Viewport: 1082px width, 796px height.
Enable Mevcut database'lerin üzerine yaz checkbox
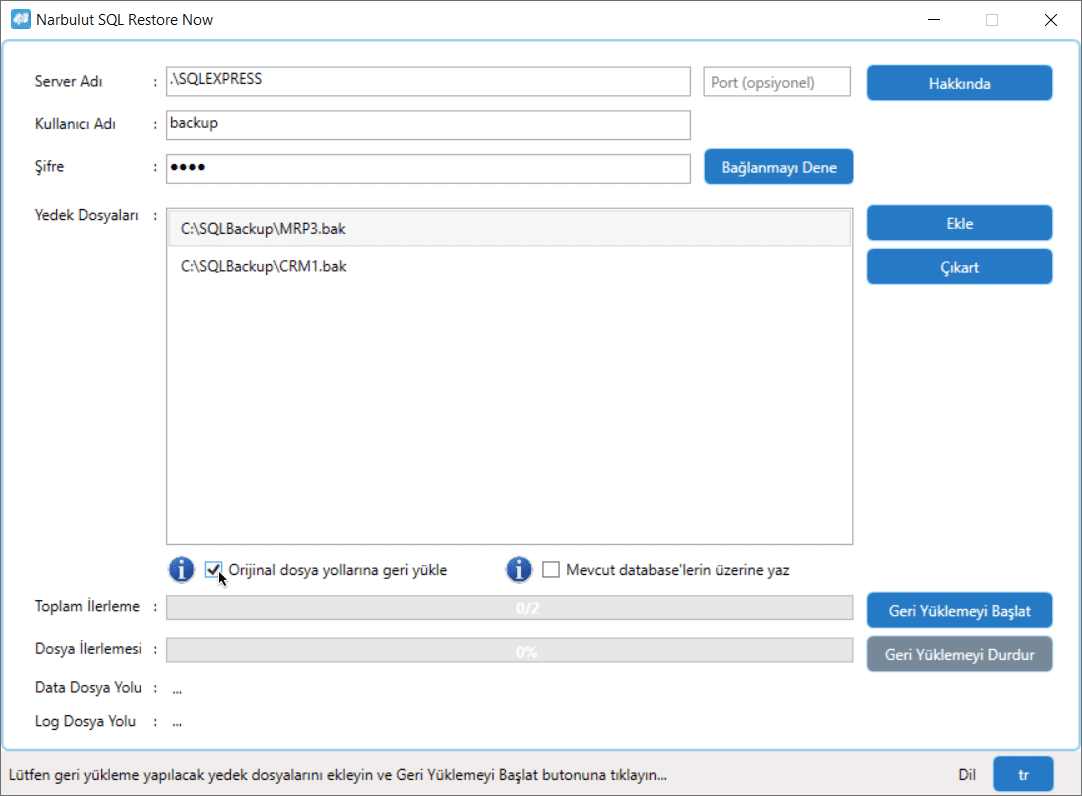[x=551, y=570]
